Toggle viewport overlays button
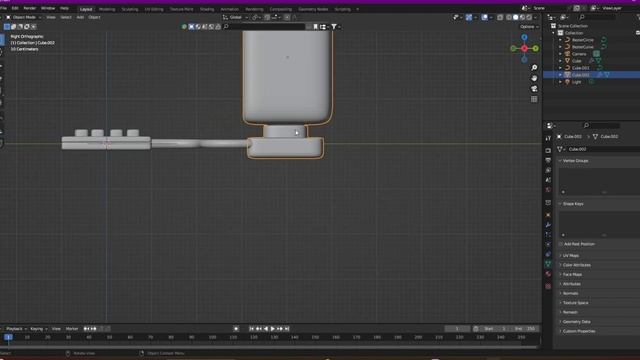Image resolution: width=640 pixels, height=360 pixels. pyautogui.click(x=484, y=17)
